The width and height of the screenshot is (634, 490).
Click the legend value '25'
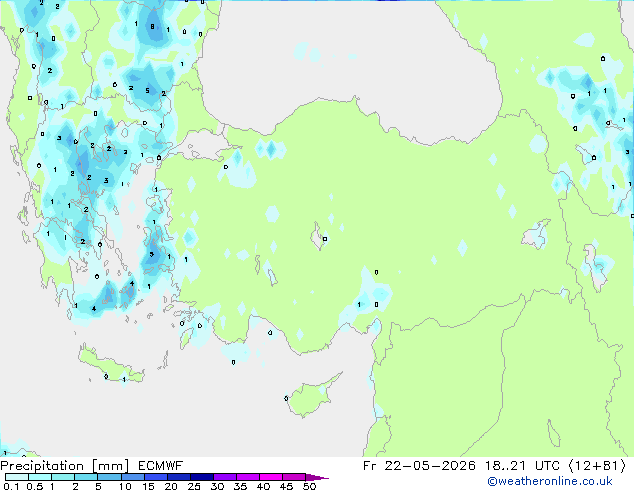pyautogui.click(x=194, y=486)
